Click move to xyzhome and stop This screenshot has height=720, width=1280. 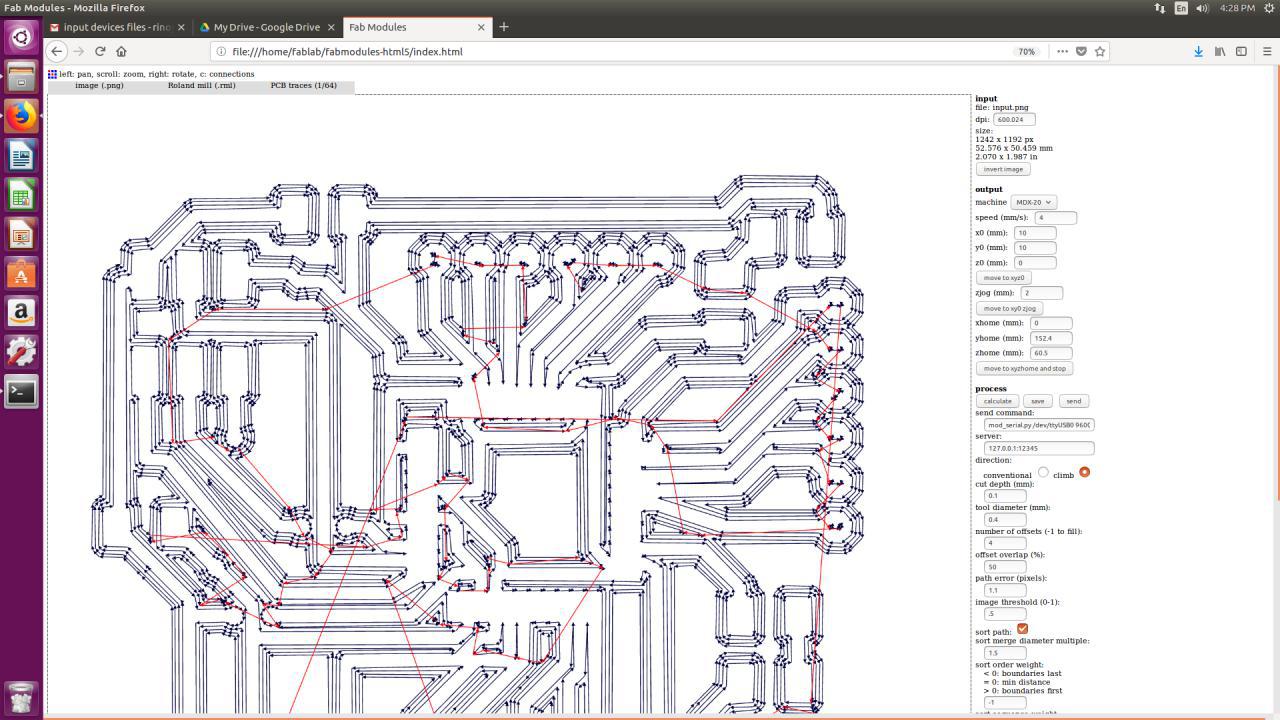click(x=1024, y=368)
